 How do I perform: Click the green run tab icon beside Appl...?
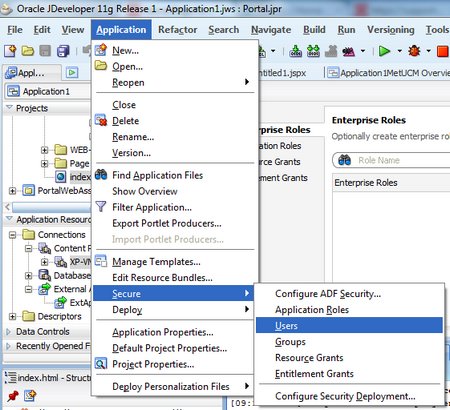coord(72,72)
